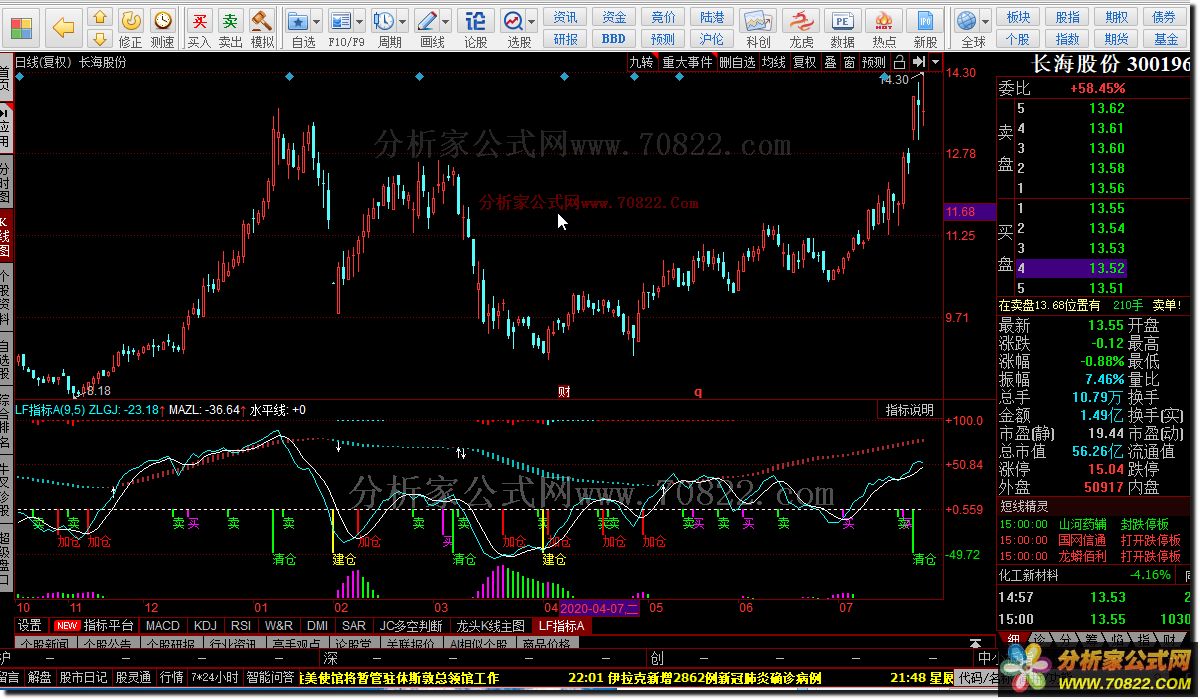This screenshot has height=699, width=1200.
Task: Click the 指标说明 indicator description button
Action: click(909, 410)
